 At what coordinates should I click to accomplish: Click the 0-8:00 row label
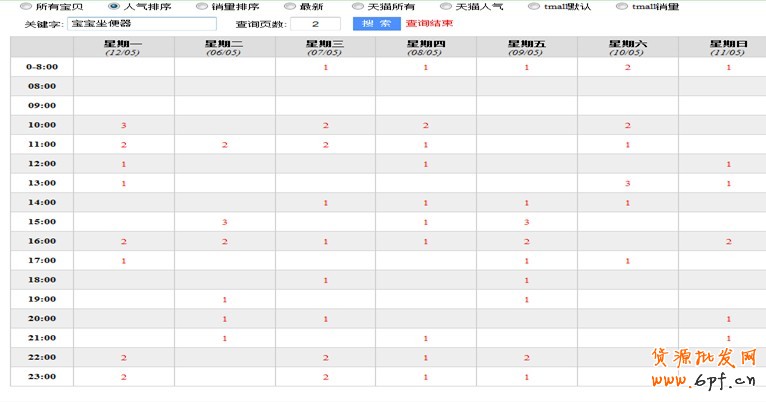coord(41,67)
